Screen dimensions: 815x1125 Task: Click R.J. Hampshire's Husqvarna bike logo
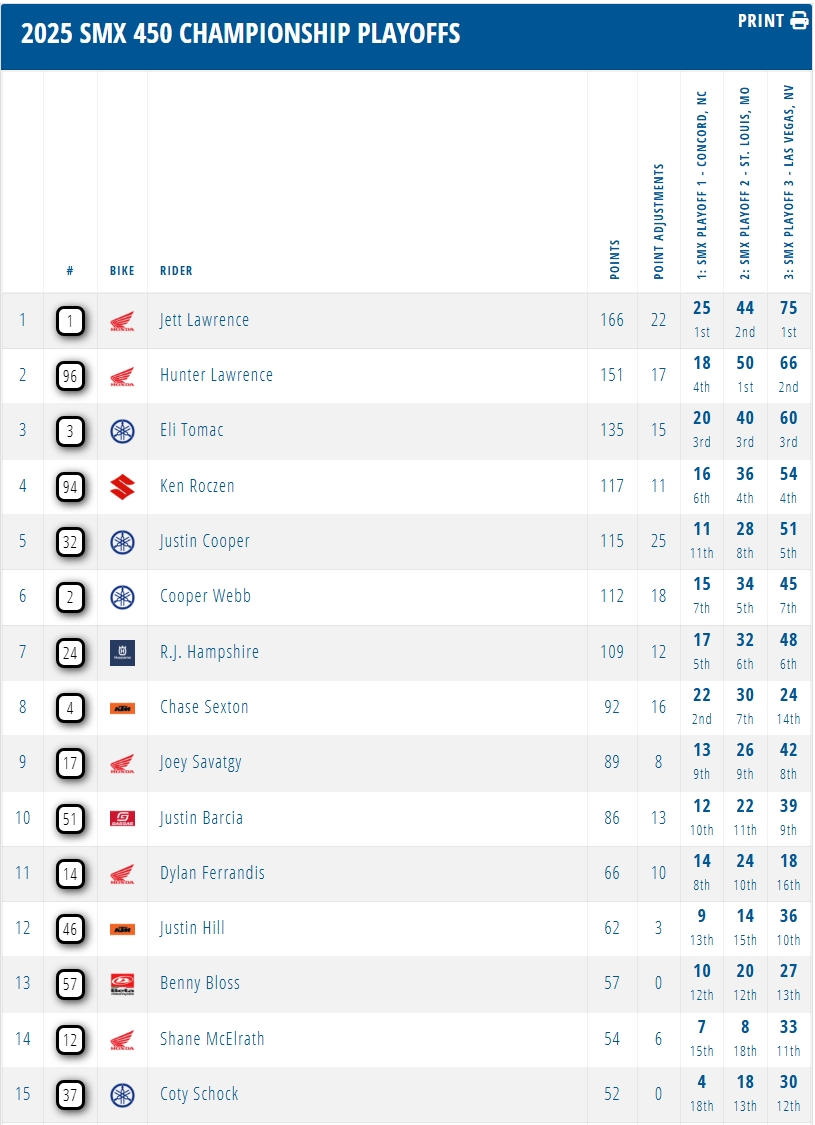122,653
